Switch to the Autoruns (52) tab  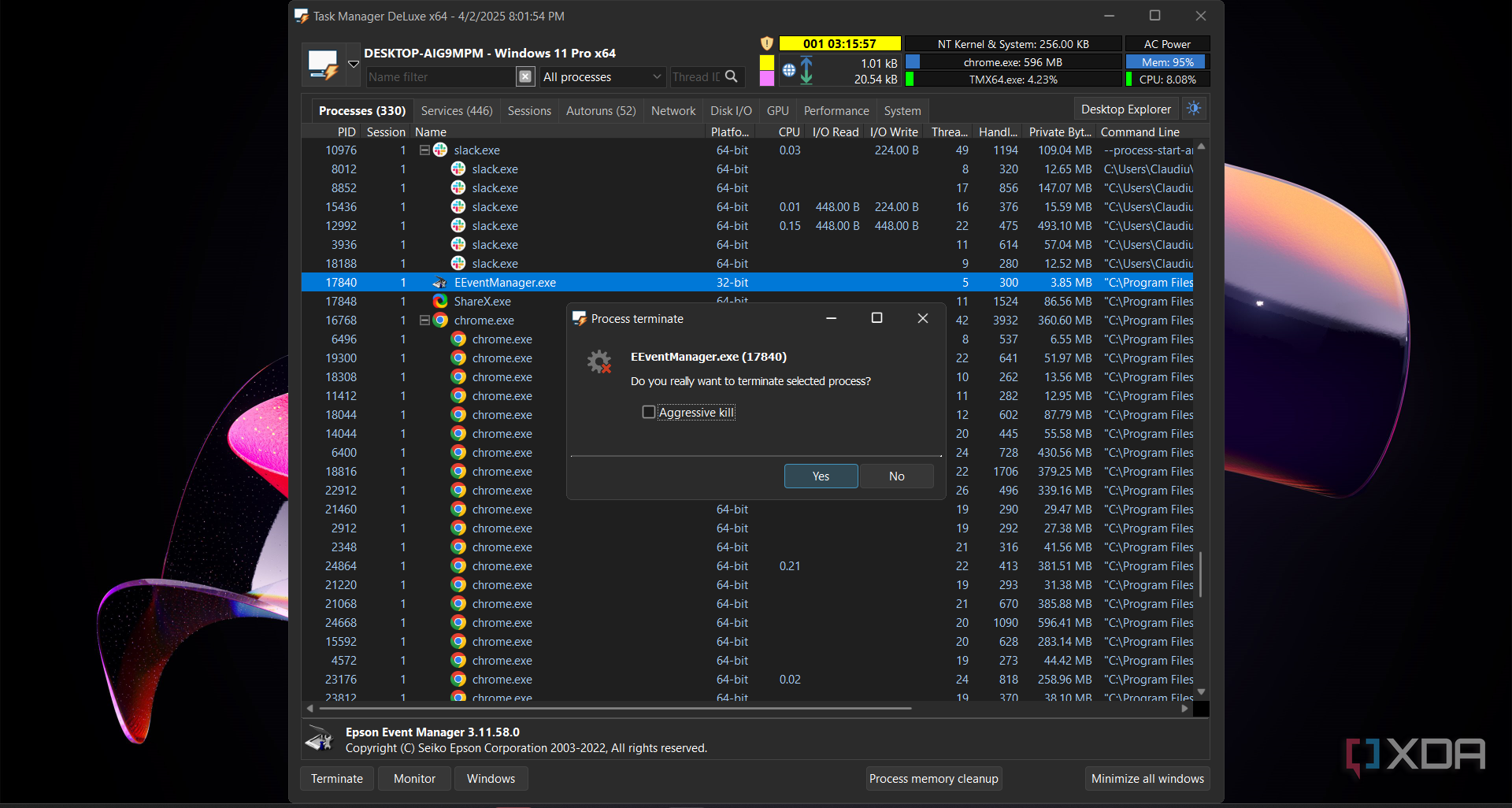tap(601, 111)
